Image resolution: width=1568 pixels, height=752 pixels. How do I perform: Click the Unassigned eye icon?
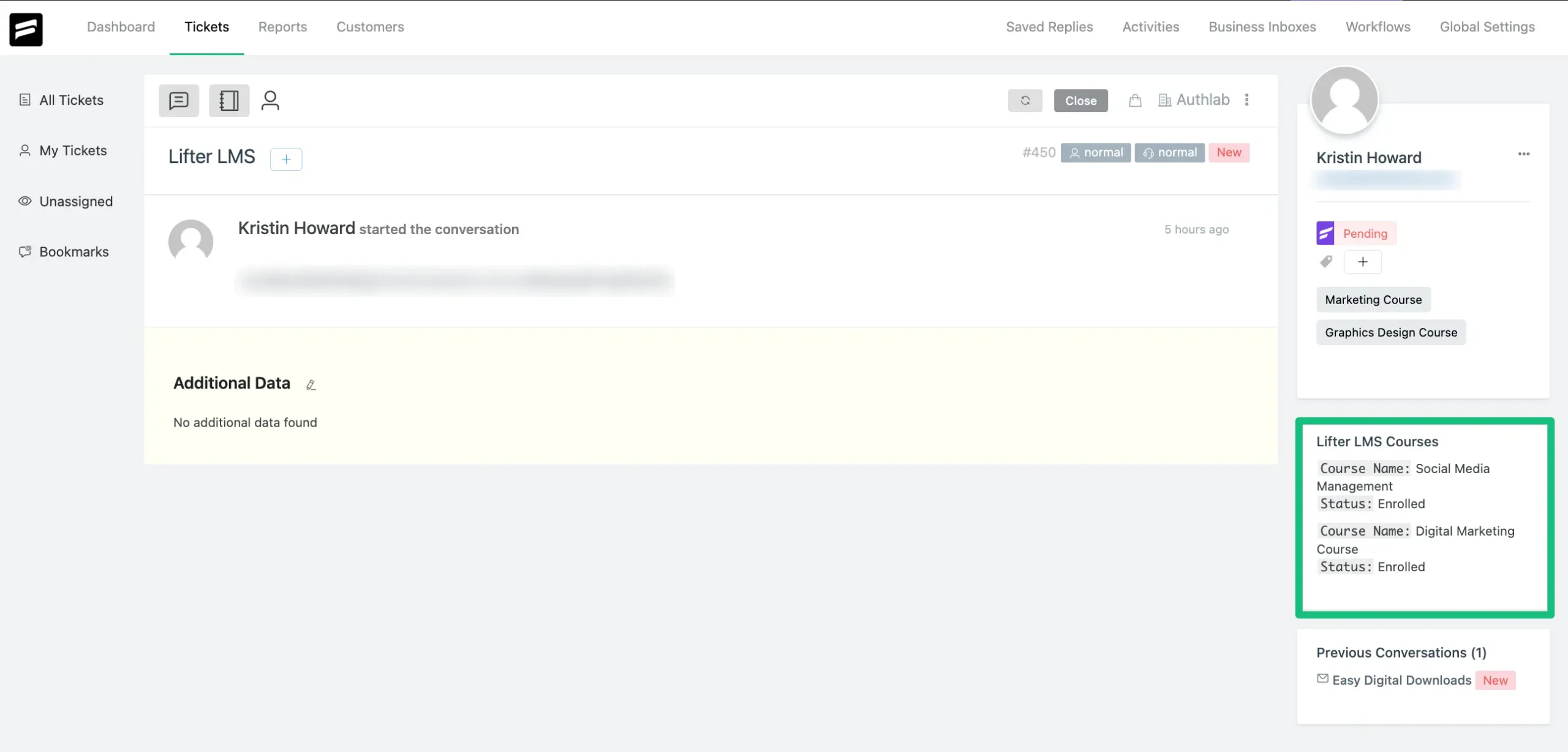[24, 201]
